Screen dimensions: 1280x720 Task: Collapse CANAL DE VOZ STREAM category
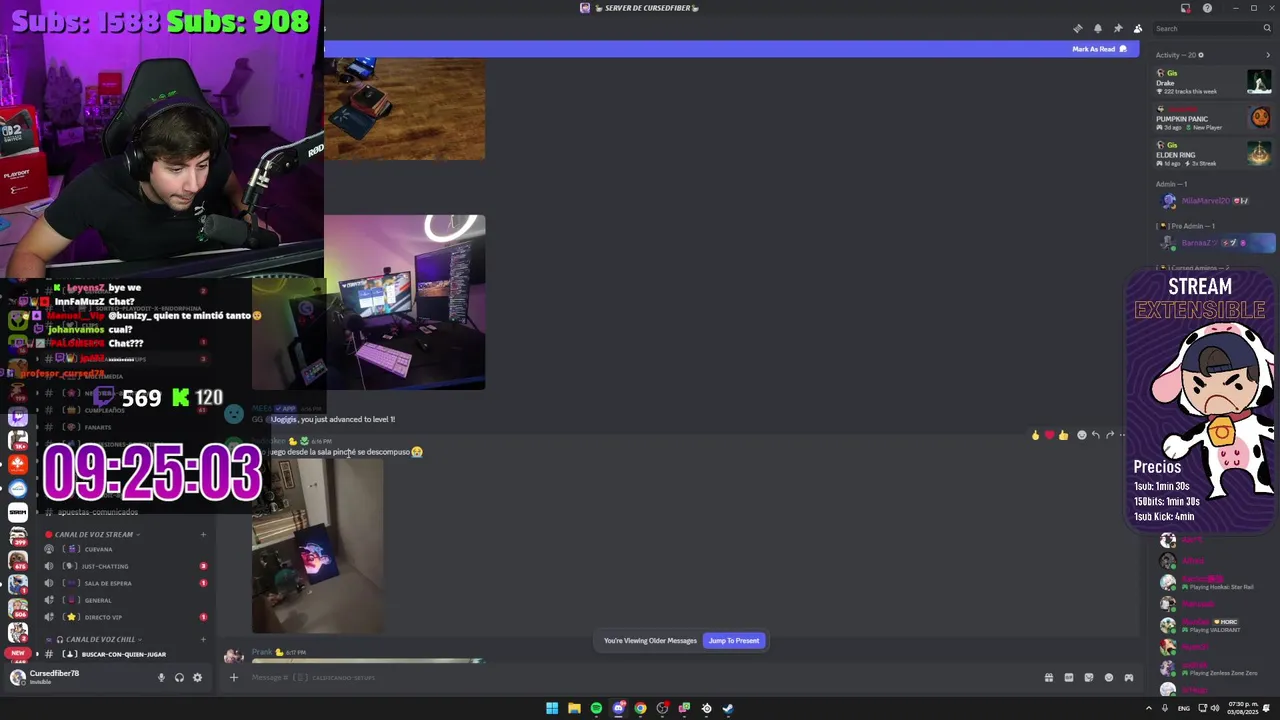93,534
